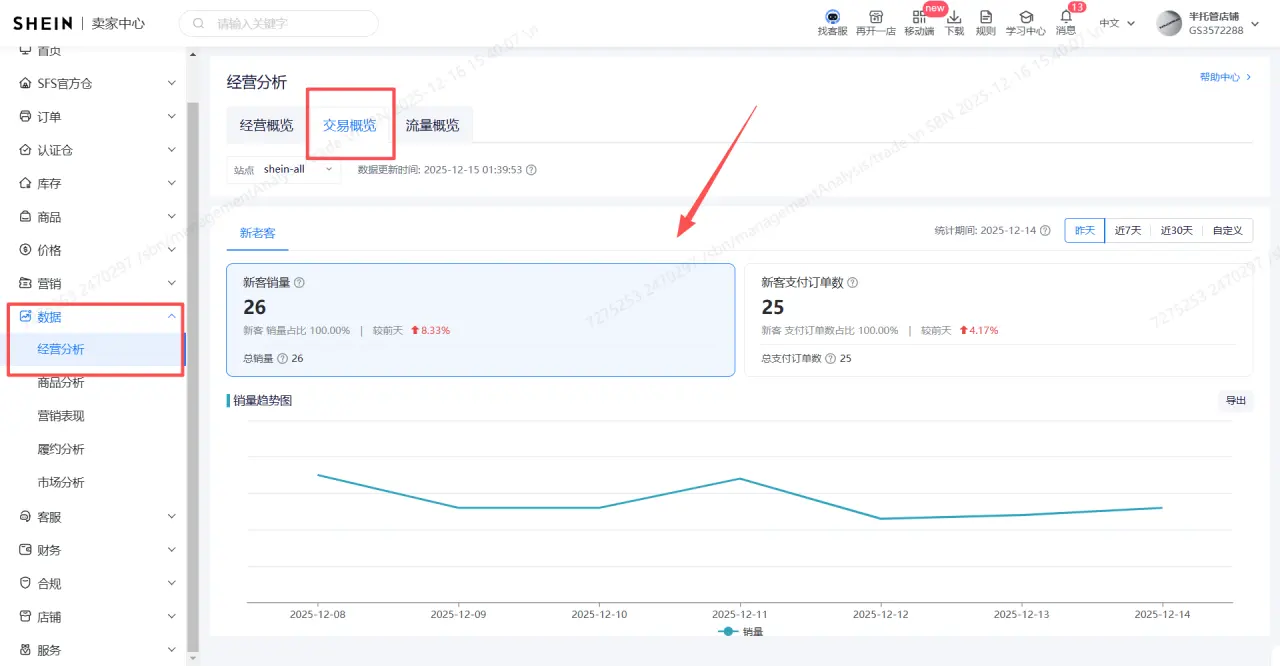Click the help icon beside 统计期间
1280x666 pixels.
pyautogui.click(x=1045, y=230)
